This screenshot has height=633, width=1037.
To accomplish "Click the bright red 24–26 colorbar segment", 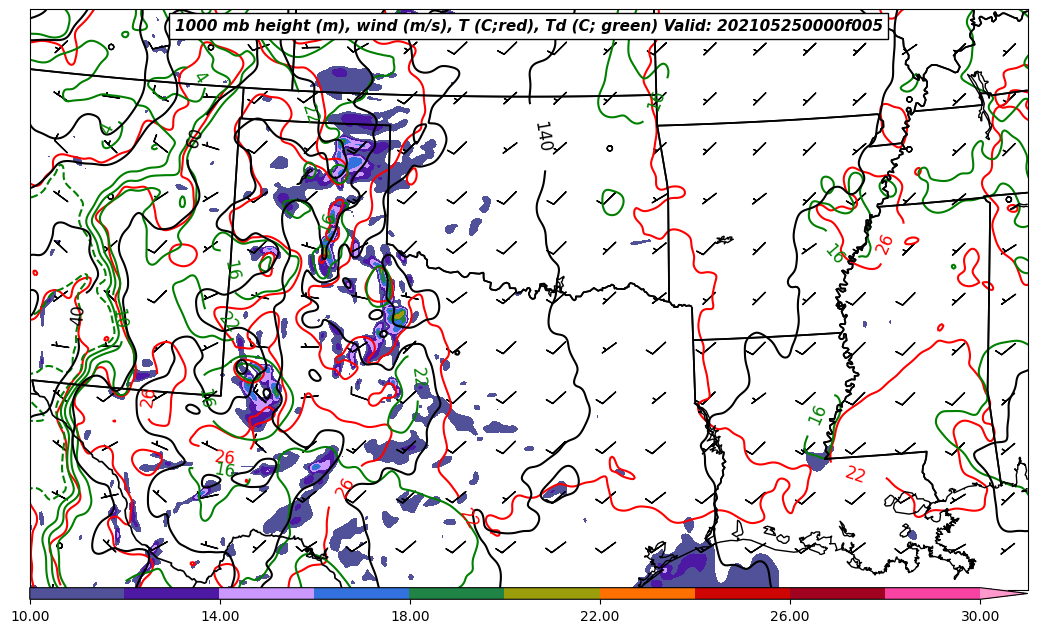I will pyautogui.click(x=742, y=593).
